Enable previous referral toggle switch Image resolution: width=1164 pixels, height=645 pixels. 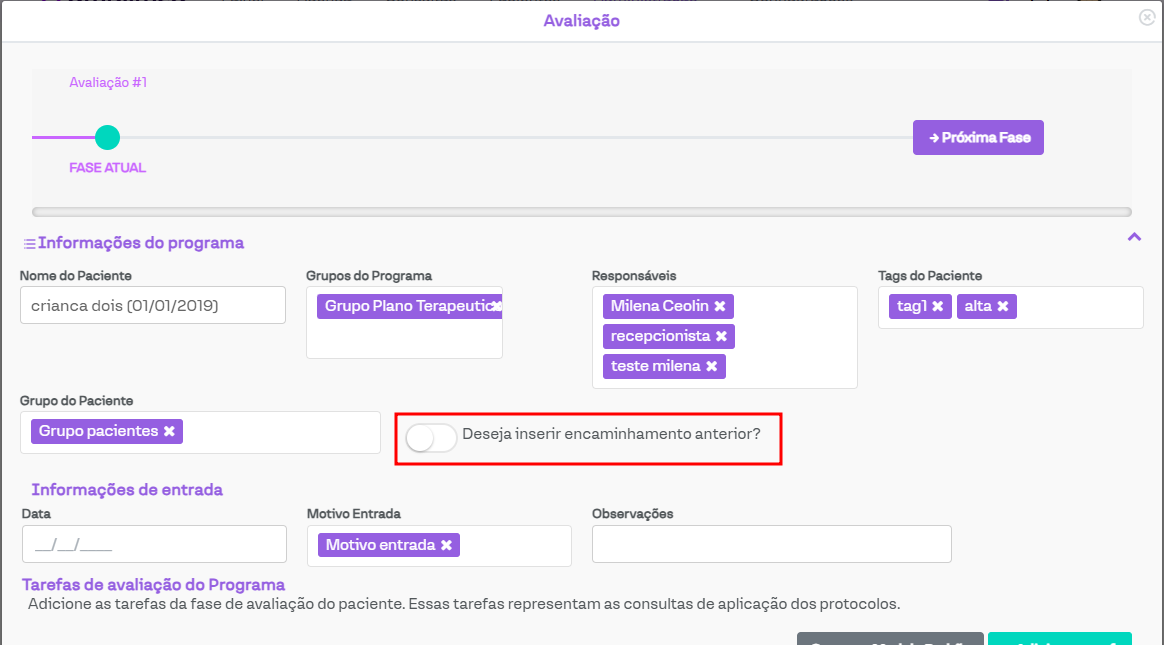(431, 437)
